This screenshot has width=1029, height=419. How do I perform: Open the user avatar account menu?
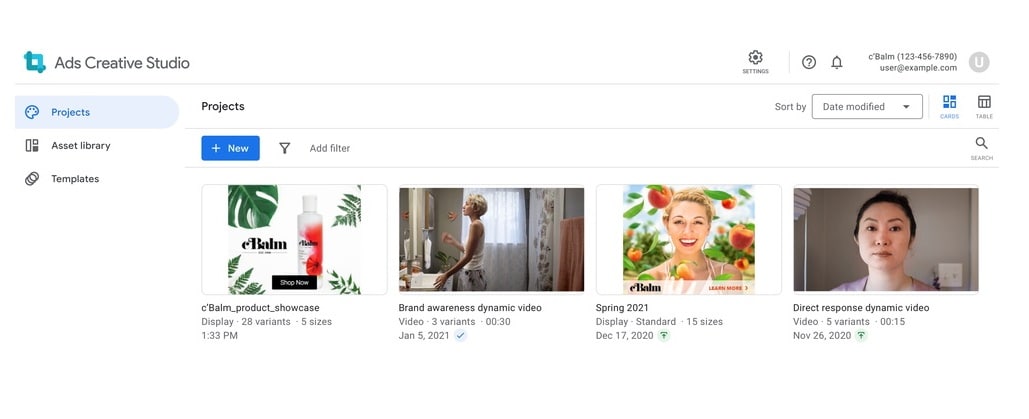tap(979, 62)
